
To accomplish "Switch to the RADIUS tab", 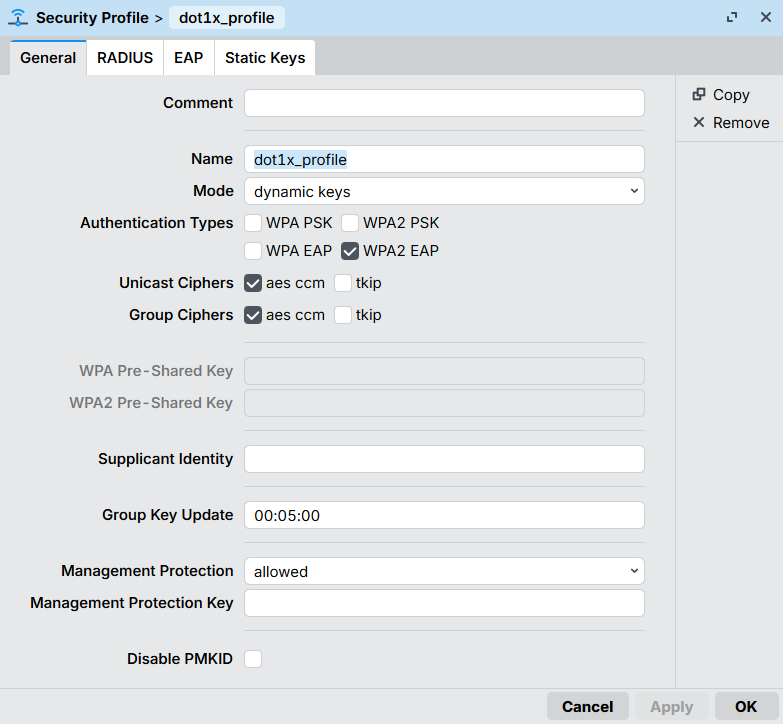I will click(x=125, y=58).
